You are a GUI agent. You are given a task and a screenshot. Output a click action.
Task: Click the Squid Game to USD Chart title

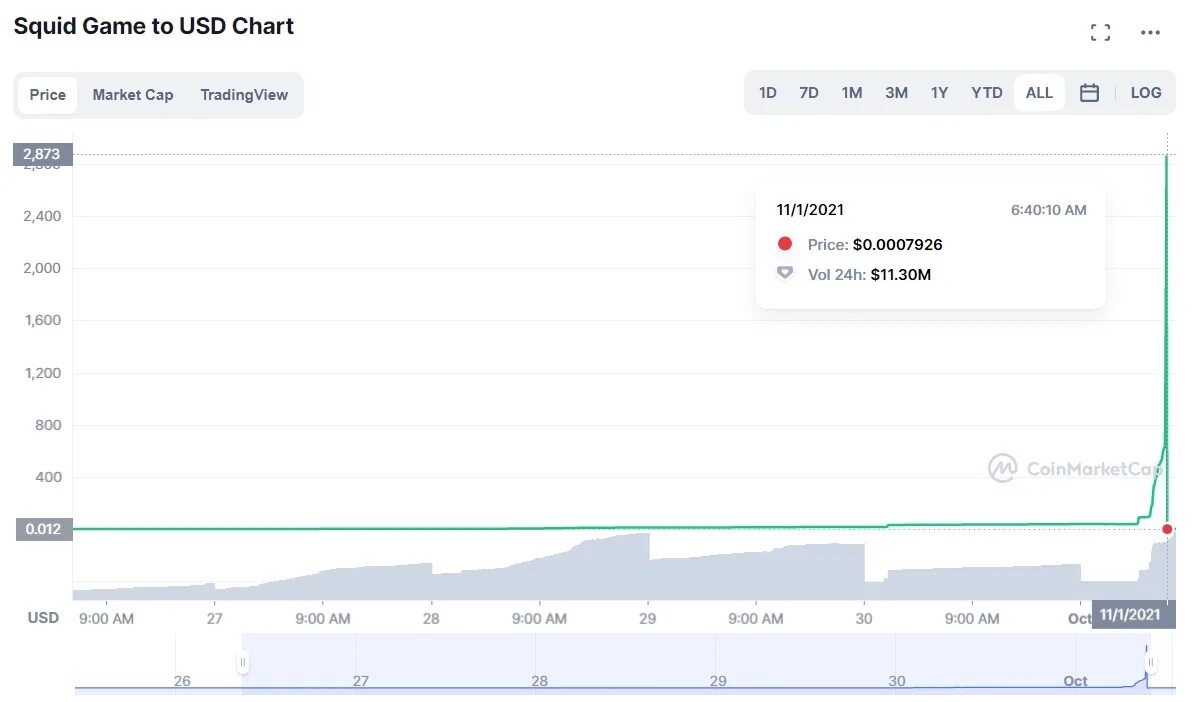click(154, 26)
